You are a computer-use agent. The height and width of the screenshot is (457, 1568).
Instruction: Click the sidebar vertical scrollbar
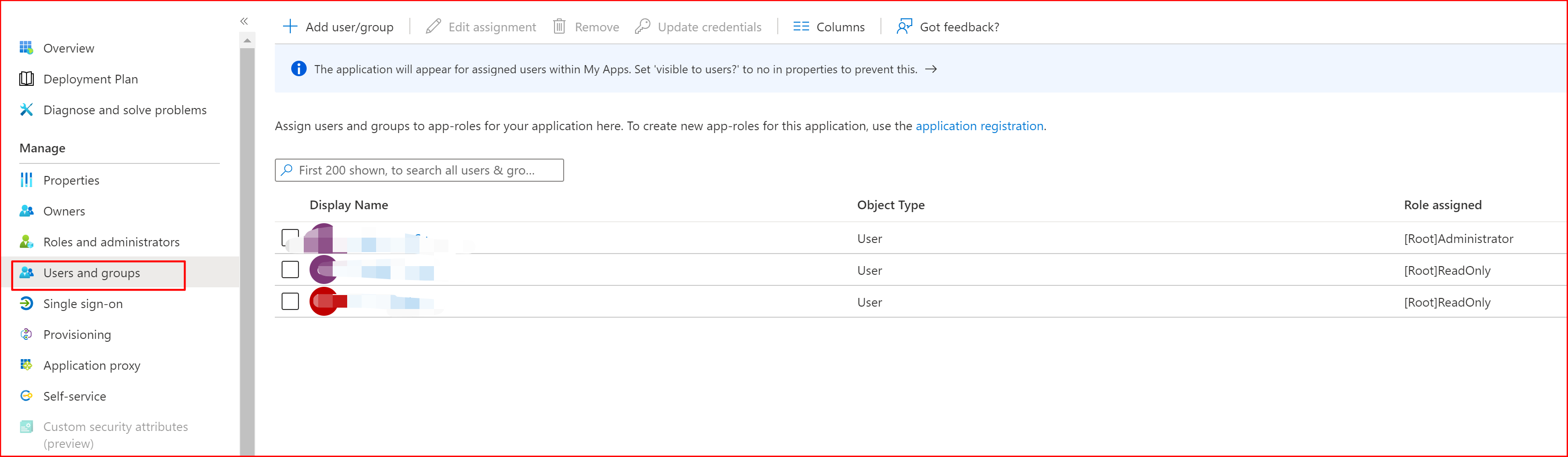pyautogui.click(x=247, y=243)
